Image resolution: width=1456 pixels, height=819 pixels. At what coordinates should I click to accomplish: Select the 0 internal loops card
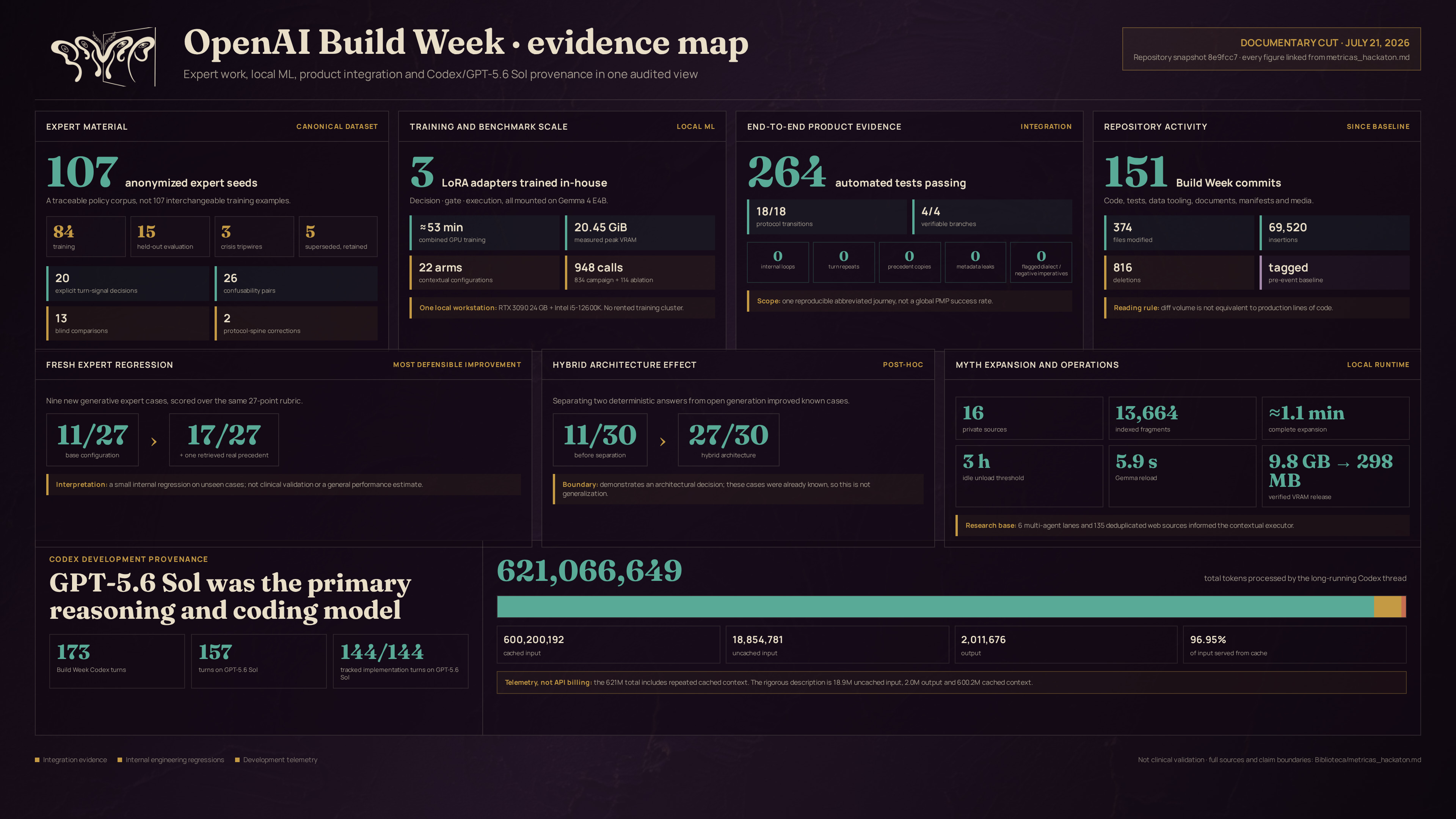point(778,262)
